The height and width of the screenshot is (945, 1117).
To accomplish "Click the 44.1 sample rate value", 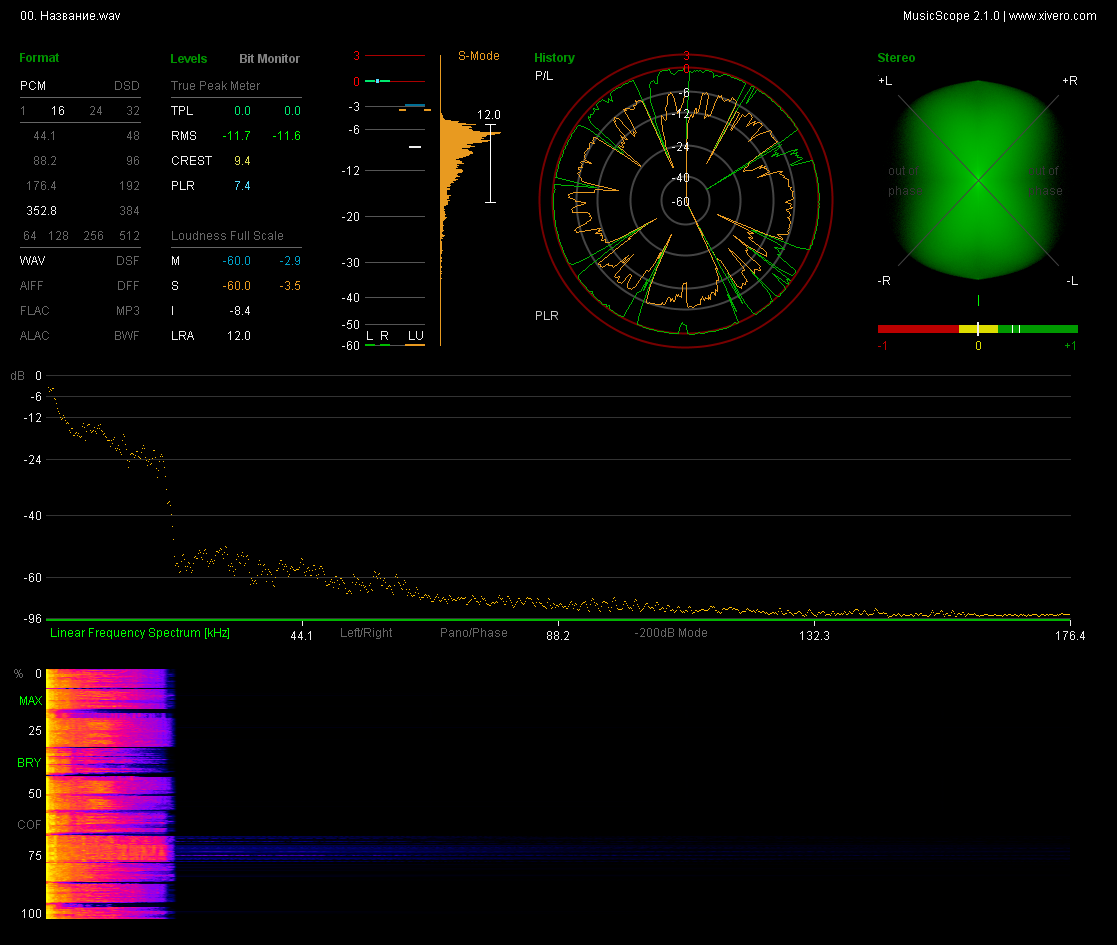I will (44, 136).
